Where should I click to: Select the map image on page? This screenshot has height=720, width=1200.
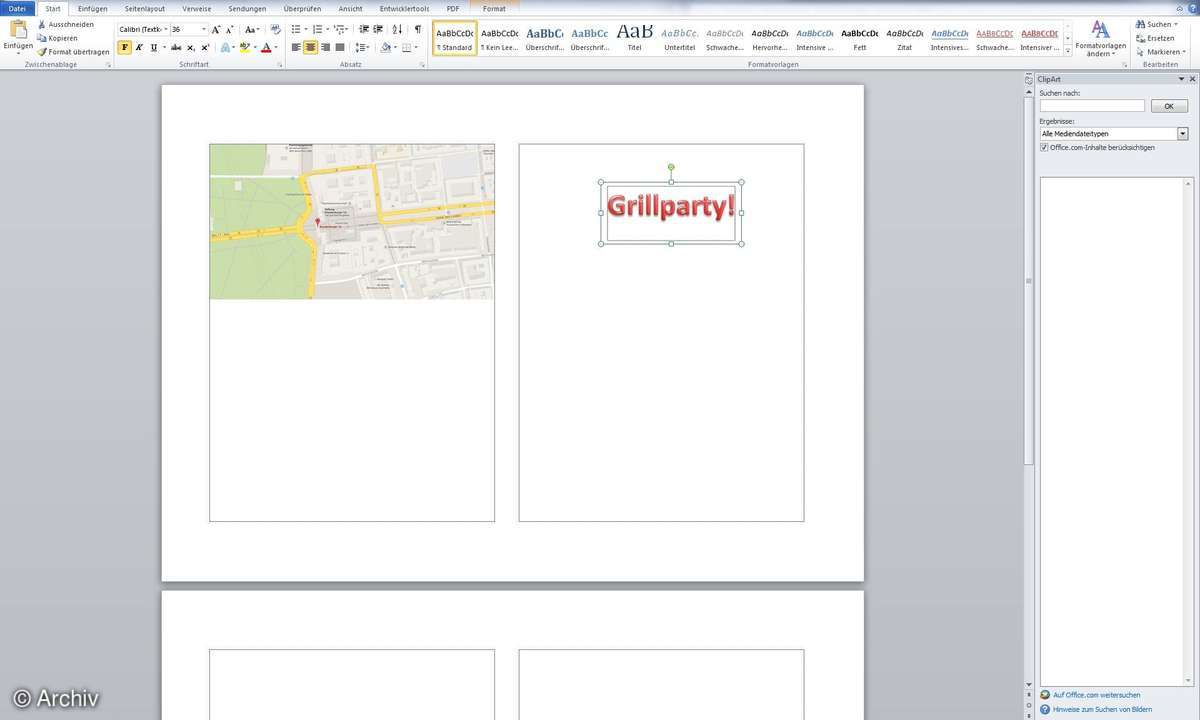pyautogui.click(x=352, y=221)
